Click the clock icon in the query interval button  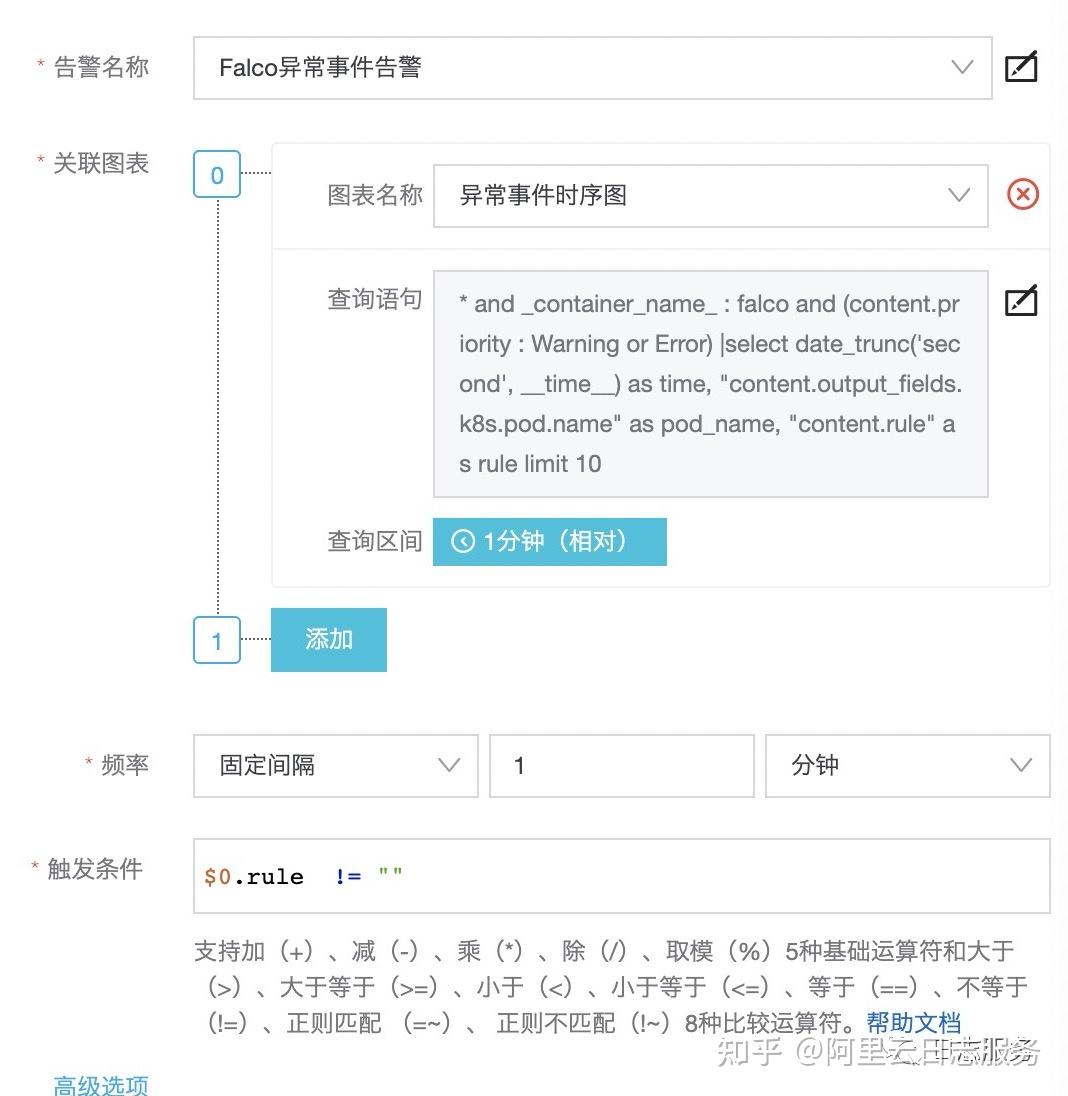pos(462,541)
